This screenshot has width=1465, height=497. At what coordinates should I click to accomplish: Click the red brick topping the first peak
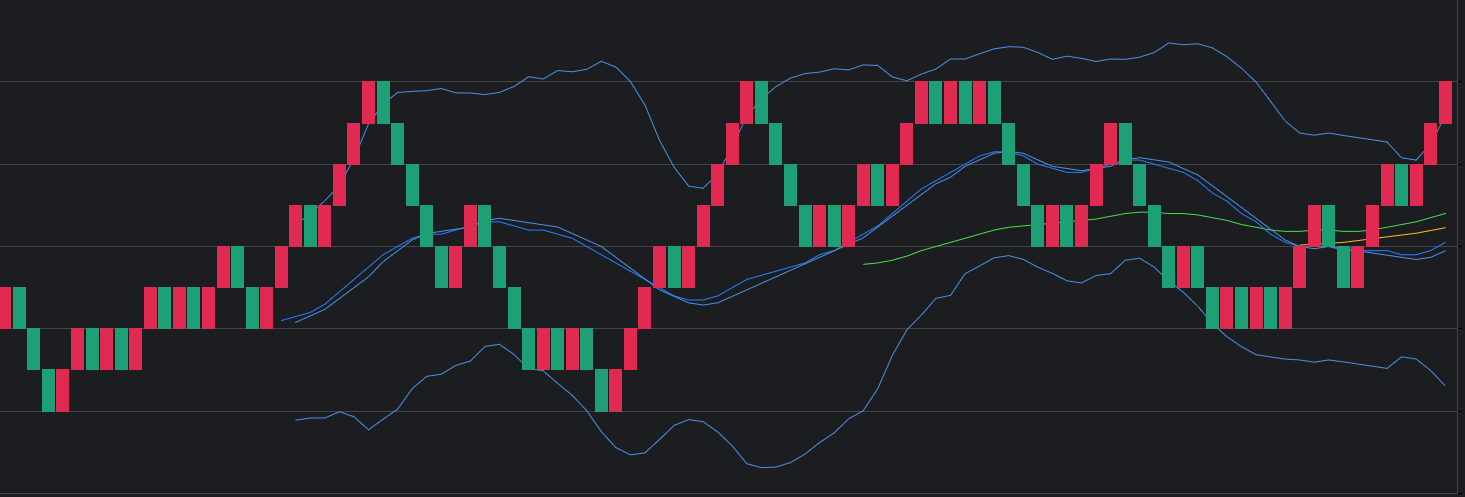pos(368,102)
